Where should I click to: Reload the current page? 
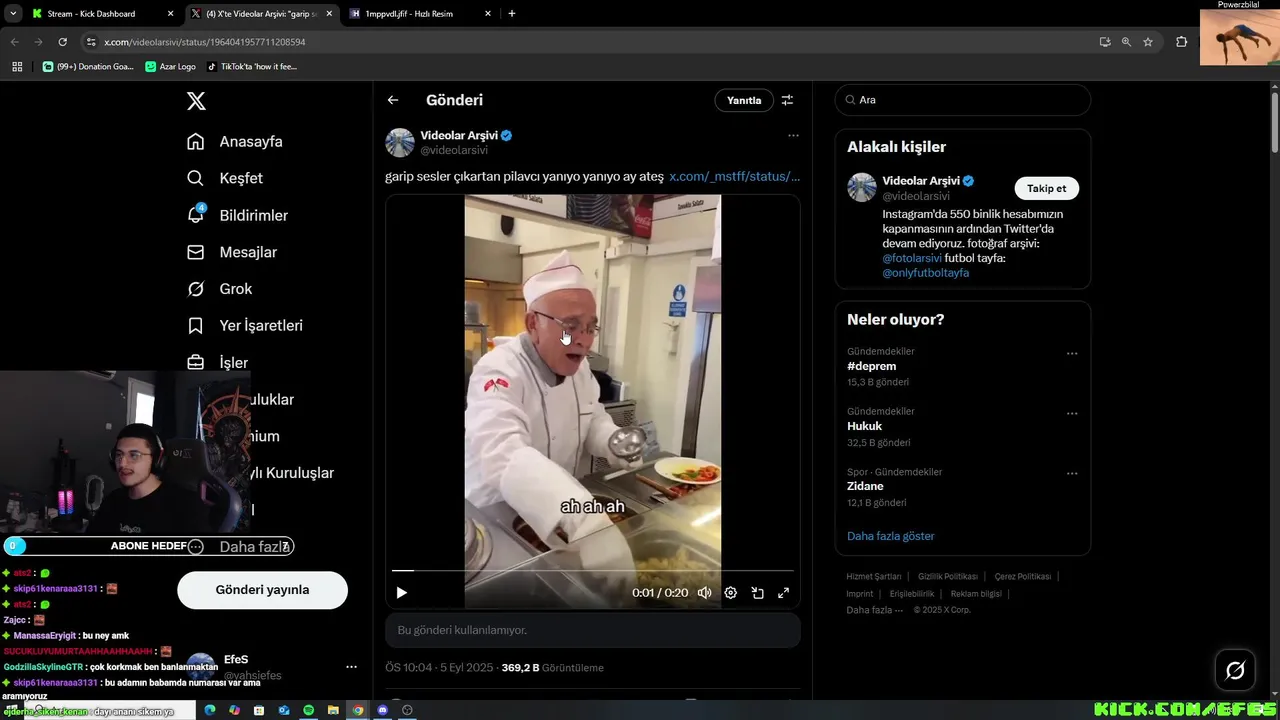pos(62,42)
